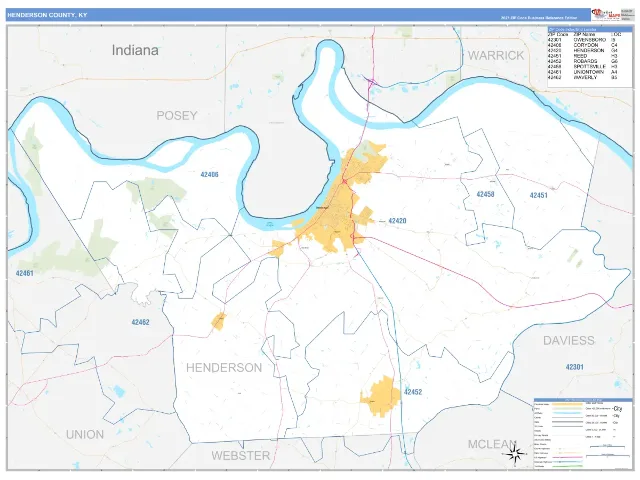Viewport: 640px width, 480px height.
Task: Click the "UNION" county label
Action: click(x=85, y=435)
